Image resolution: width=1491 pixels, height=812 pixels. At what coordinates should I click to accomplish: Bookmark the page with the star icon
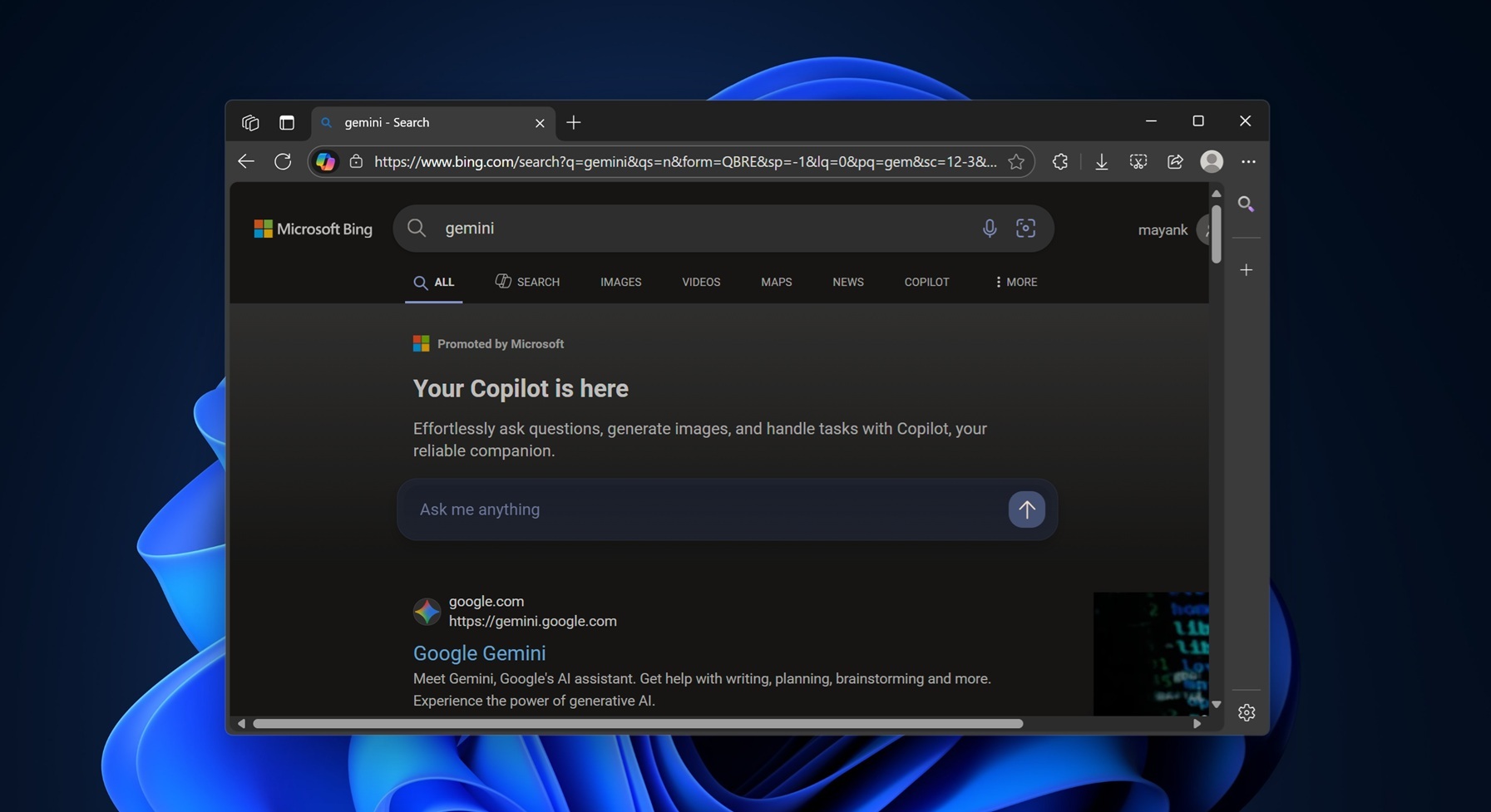click(x=1016, y=161)
